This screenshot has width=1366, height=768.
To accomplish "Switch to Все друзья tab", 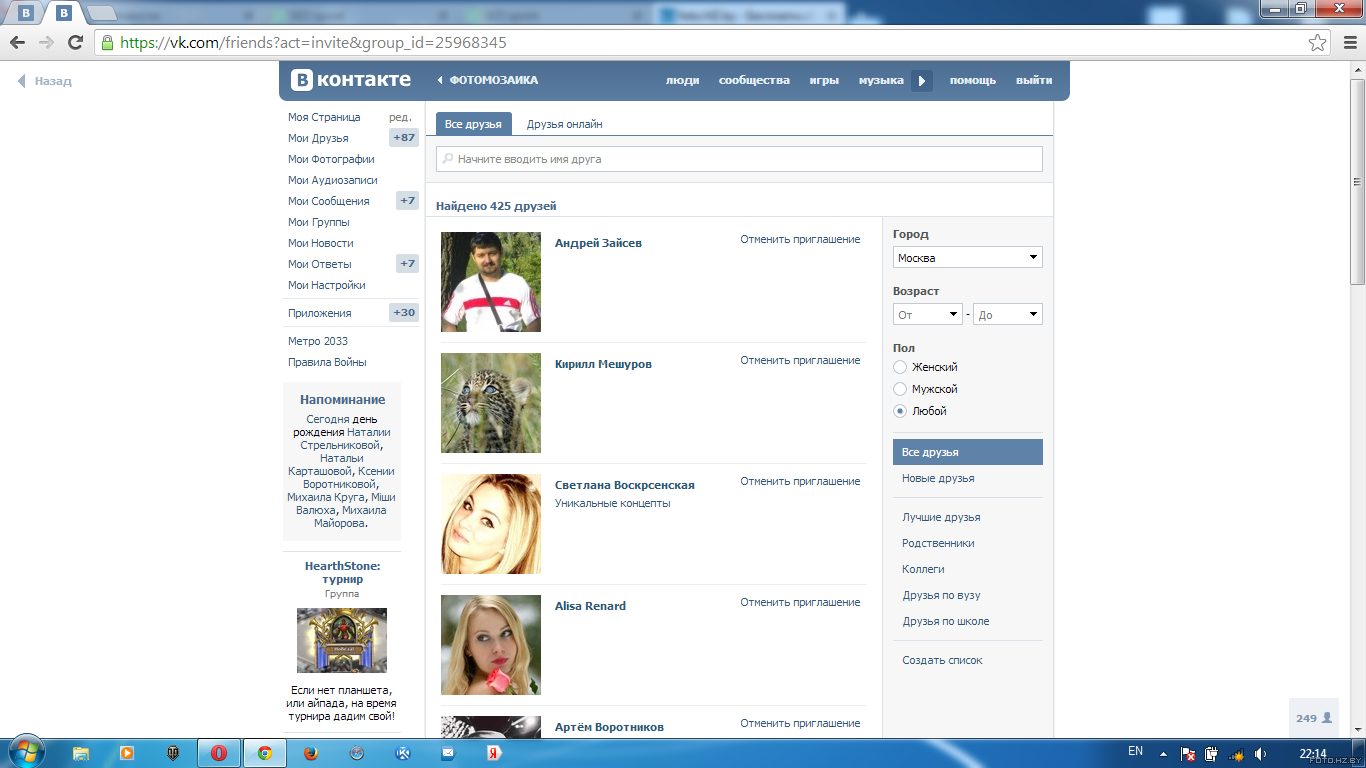I will pos(474,124).
